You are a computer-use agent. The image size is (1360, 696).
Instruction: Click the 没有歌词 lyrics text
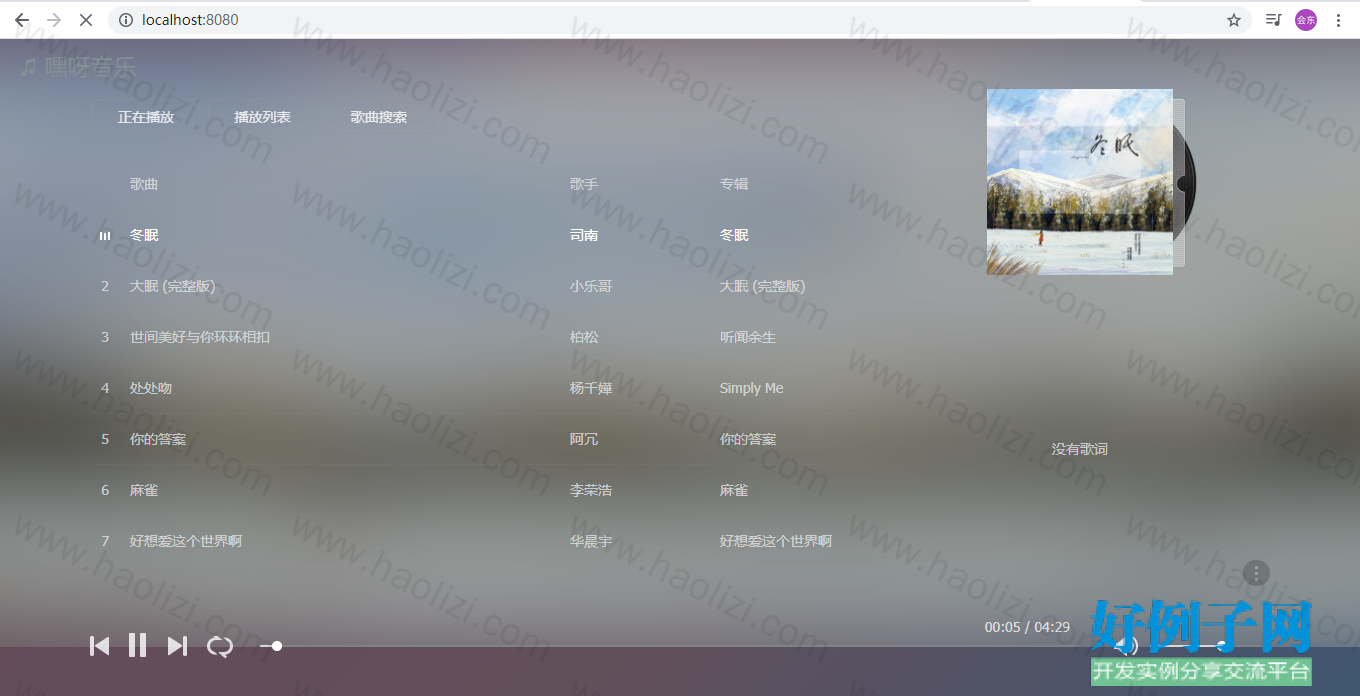1080,449
